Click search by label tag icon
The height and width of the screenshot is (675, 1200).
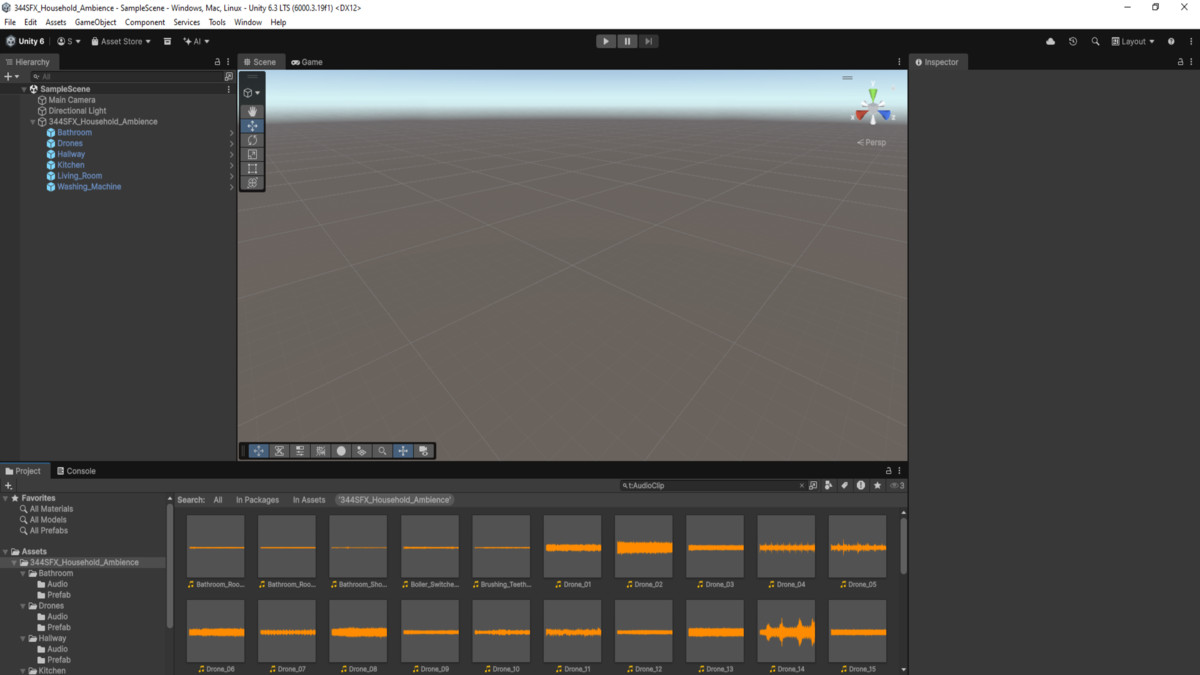pos(844,486)
